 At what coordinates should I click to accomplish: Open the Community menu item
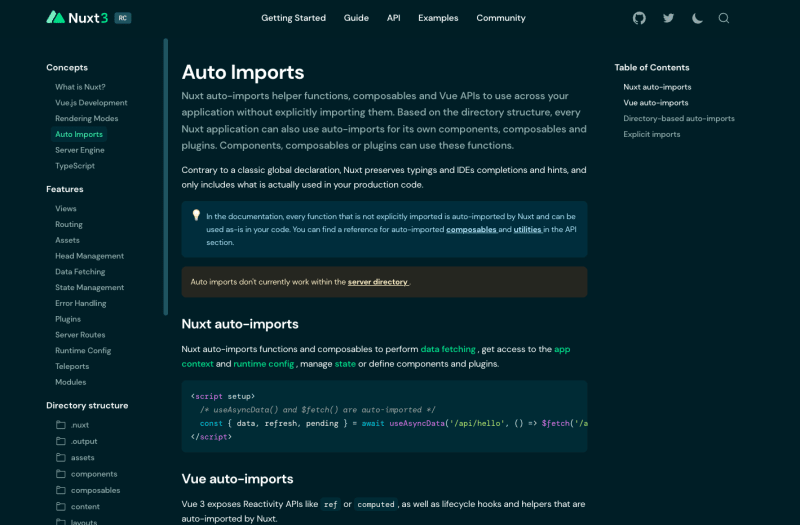tap(501, 18)
